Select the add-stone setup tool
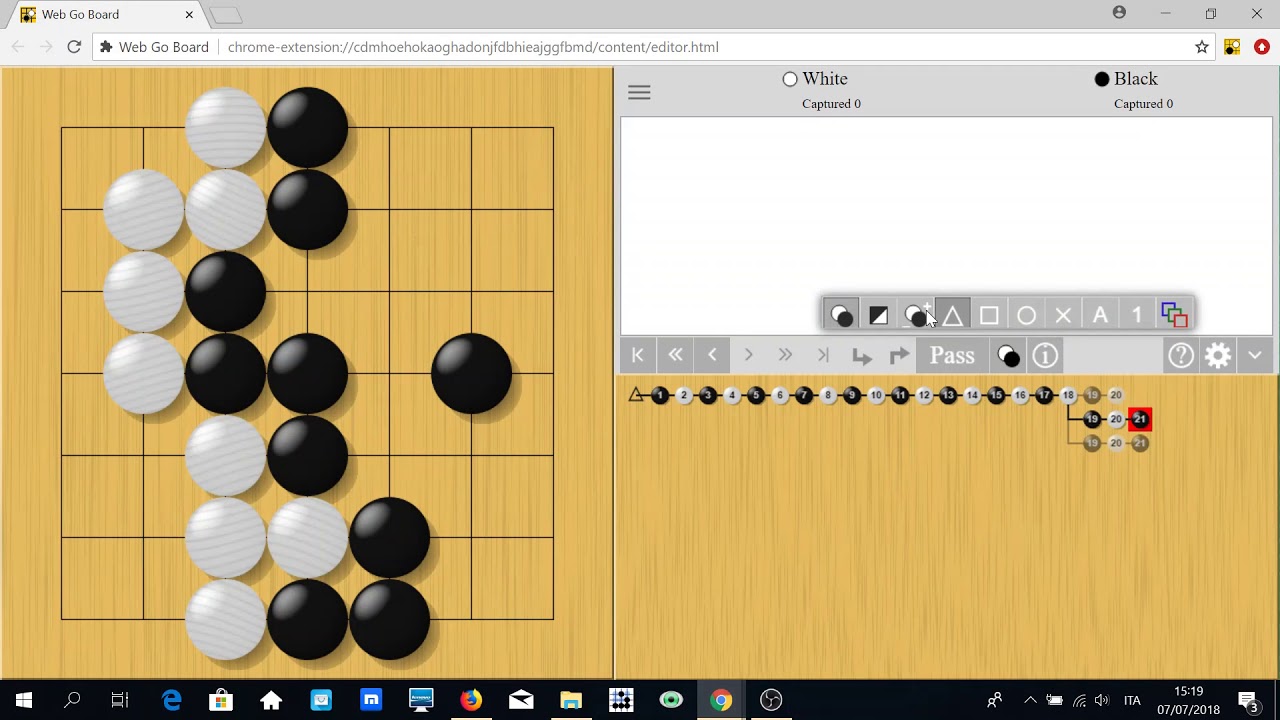 (x=915, y=315)
